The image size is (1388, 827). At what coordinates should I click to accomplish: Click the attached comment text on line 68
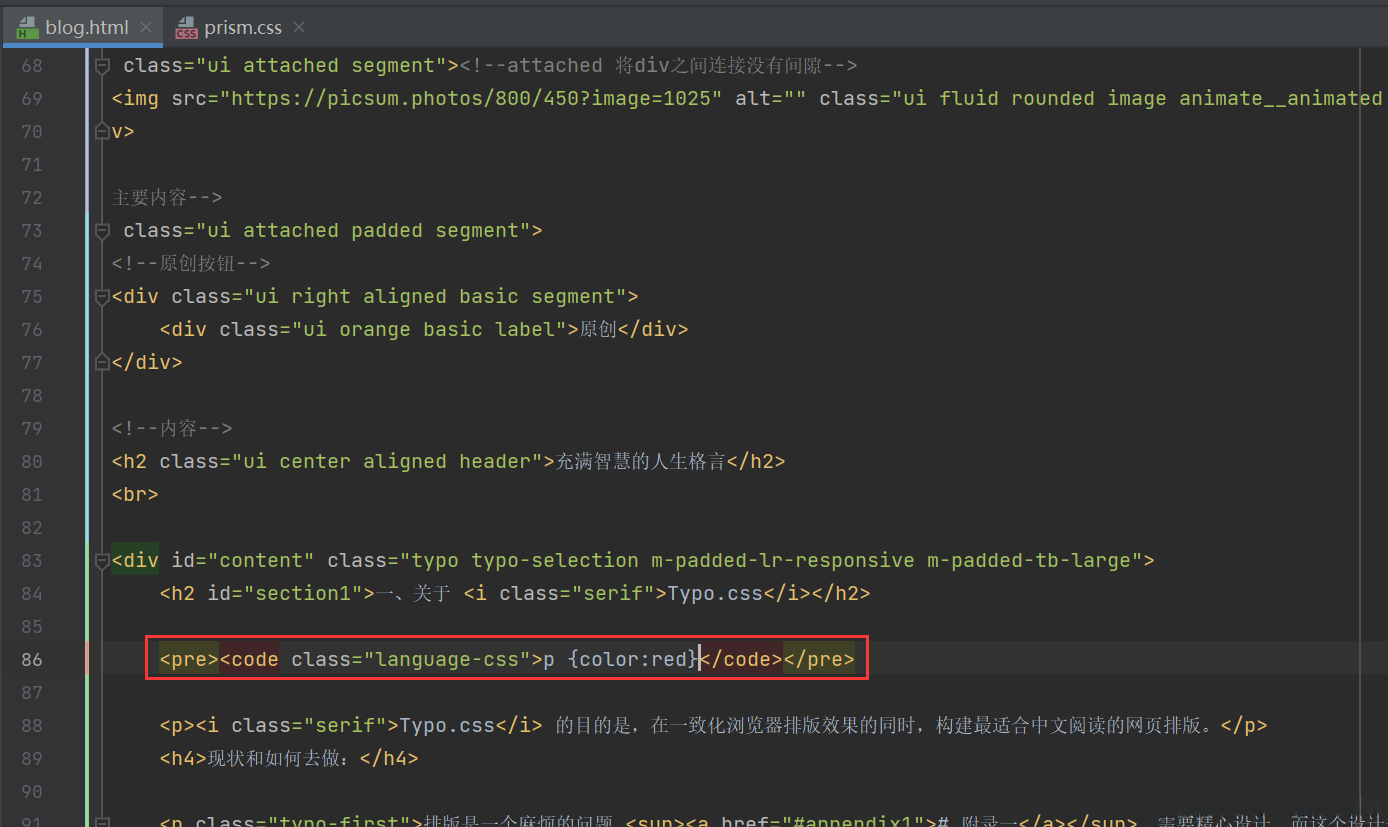click(x=658, y=66)
